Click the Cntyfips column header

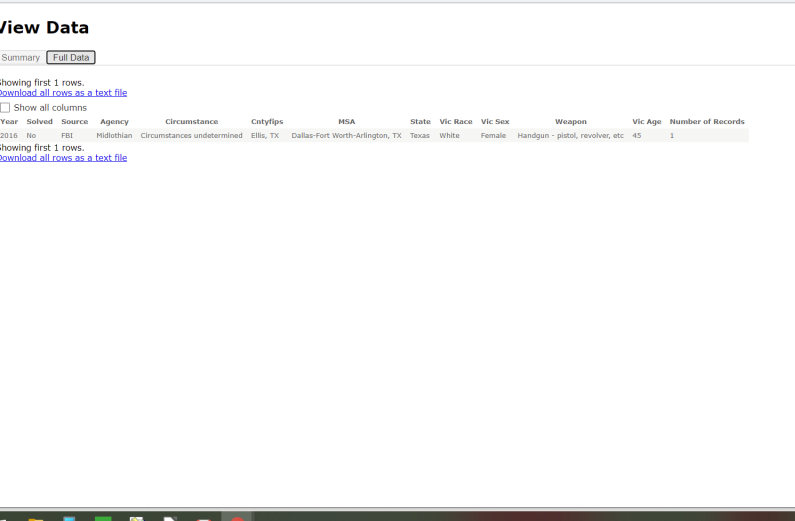[x=267, y=122]
